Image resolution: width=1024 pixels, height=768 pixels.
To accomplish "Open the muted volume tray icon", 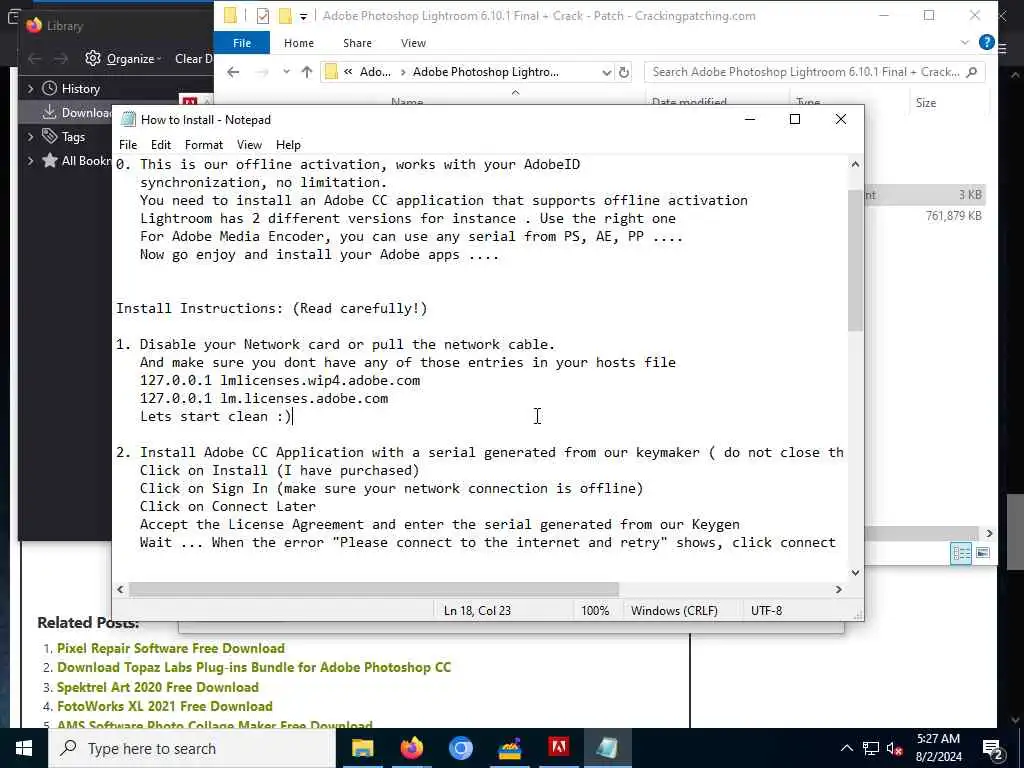I will coord(894,748).
